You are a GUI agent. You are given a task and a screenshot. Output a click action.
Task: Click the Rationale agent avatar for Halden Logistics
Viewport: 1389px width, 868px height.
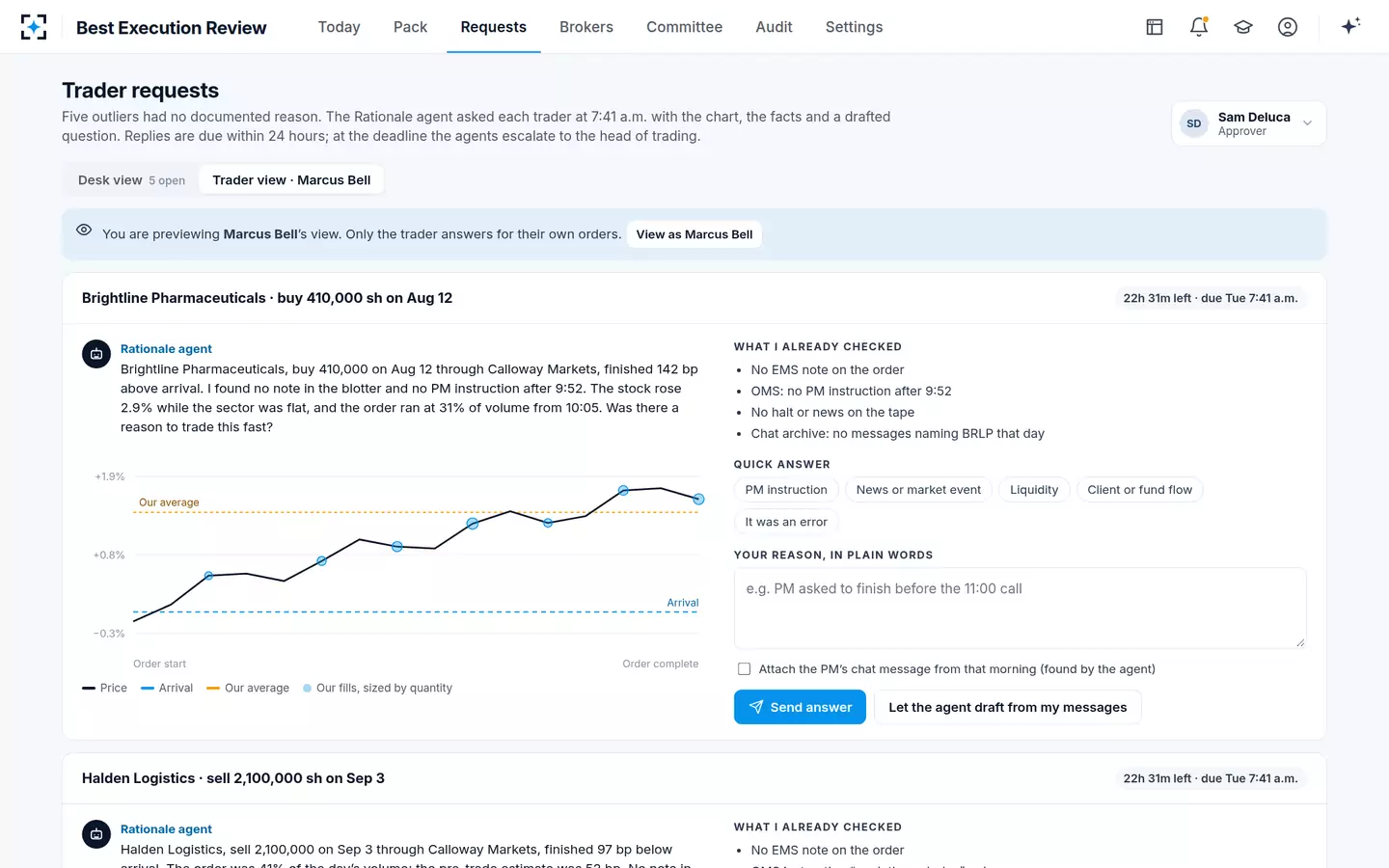[x=96, y=834]
